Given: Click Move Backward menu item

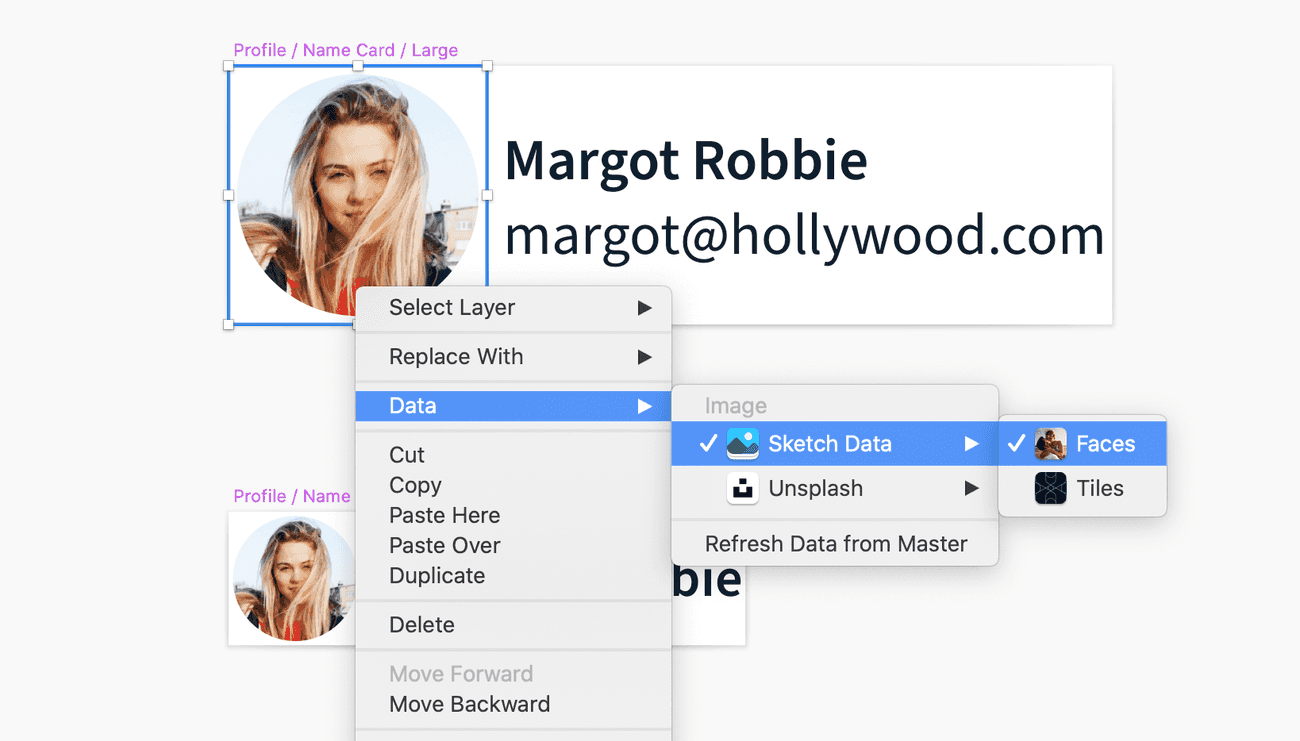Looking at the screenshot, I should [x=469, y=704].
